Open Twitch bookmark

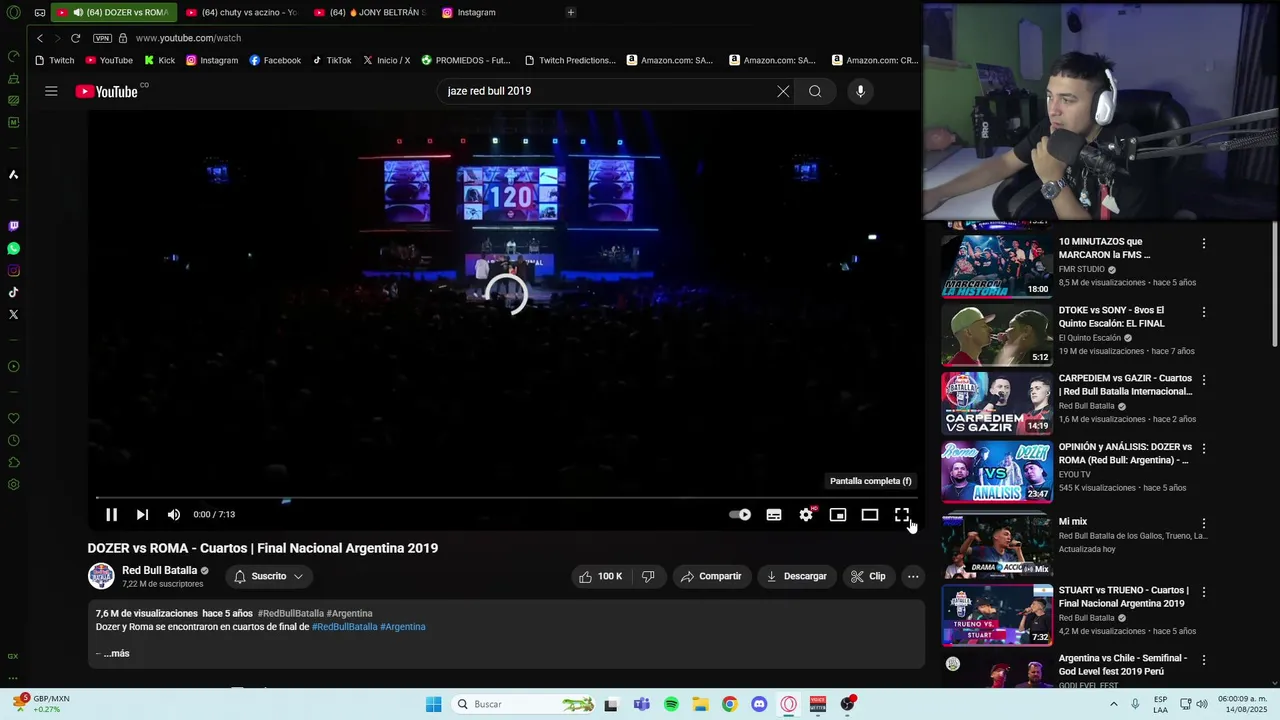click(x=54, y=60)
